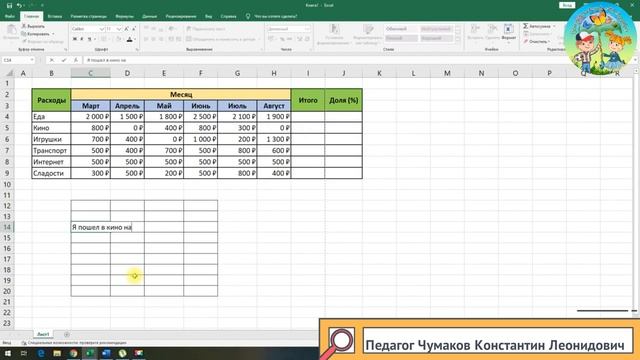Open Task View in the taskbar
Screen dimensions: 640x360
click(24, 353)
